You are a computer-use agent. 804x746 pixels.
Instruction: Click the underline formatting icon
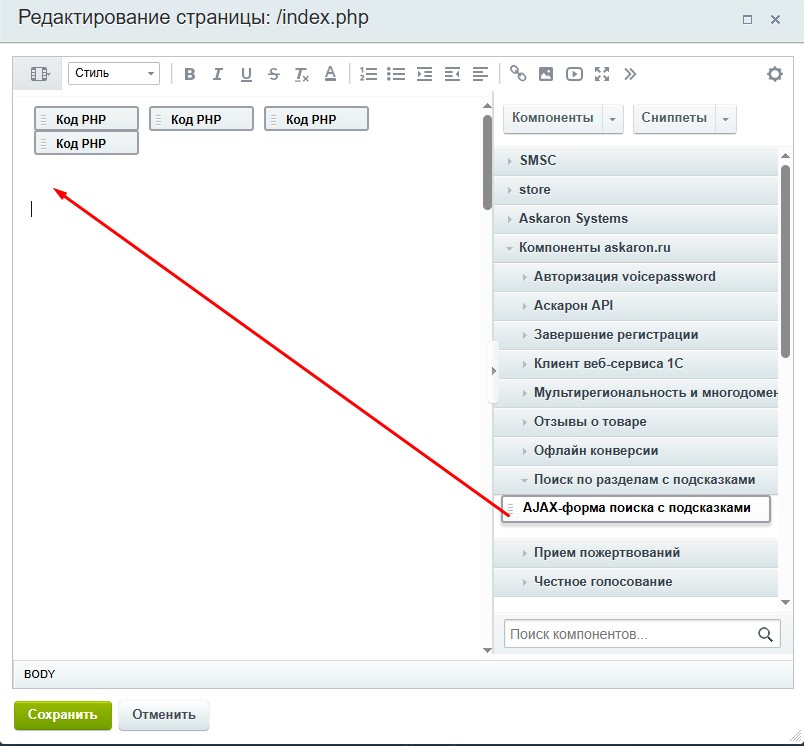(246, 74)
